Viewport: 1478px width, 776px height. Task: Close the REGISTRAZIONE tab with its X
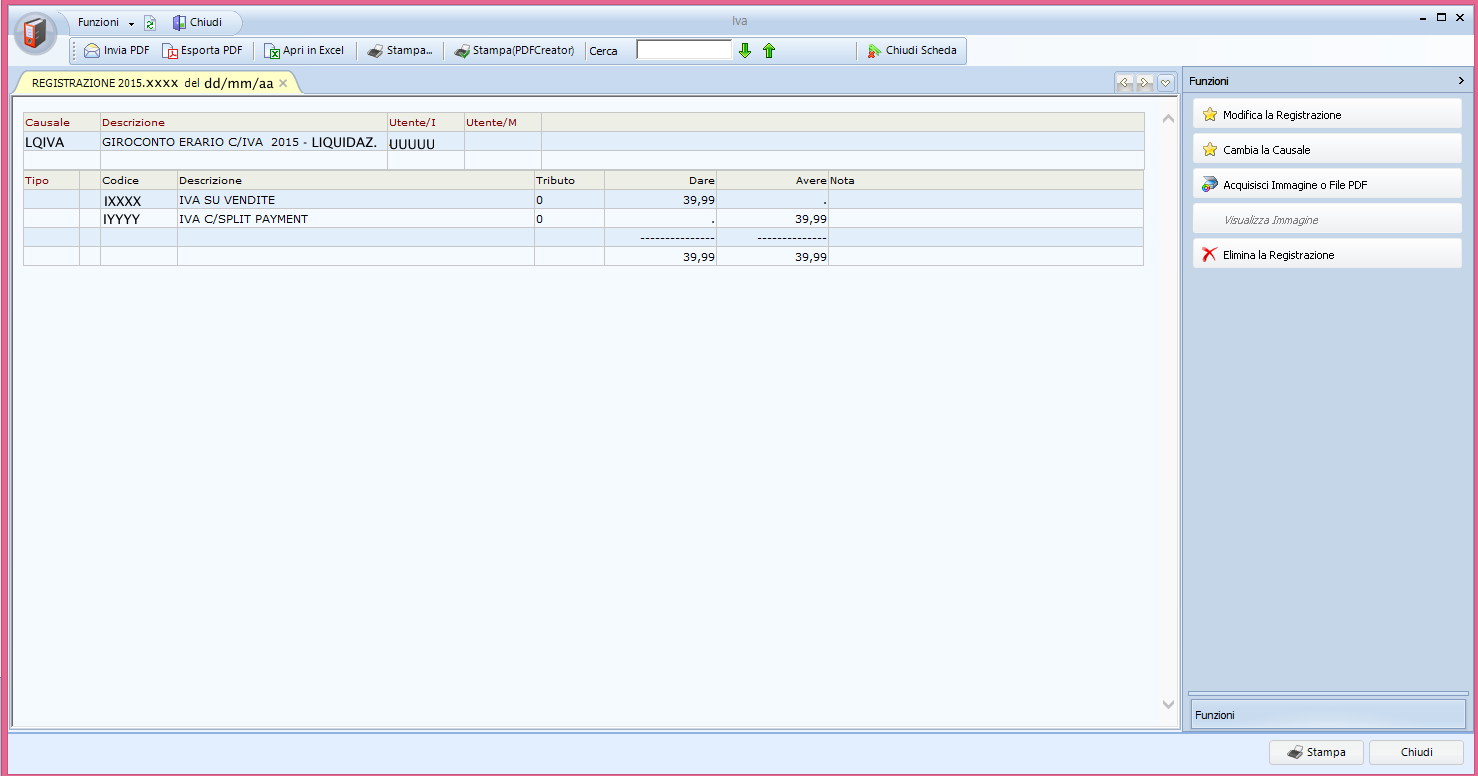(x=283, y=83)
